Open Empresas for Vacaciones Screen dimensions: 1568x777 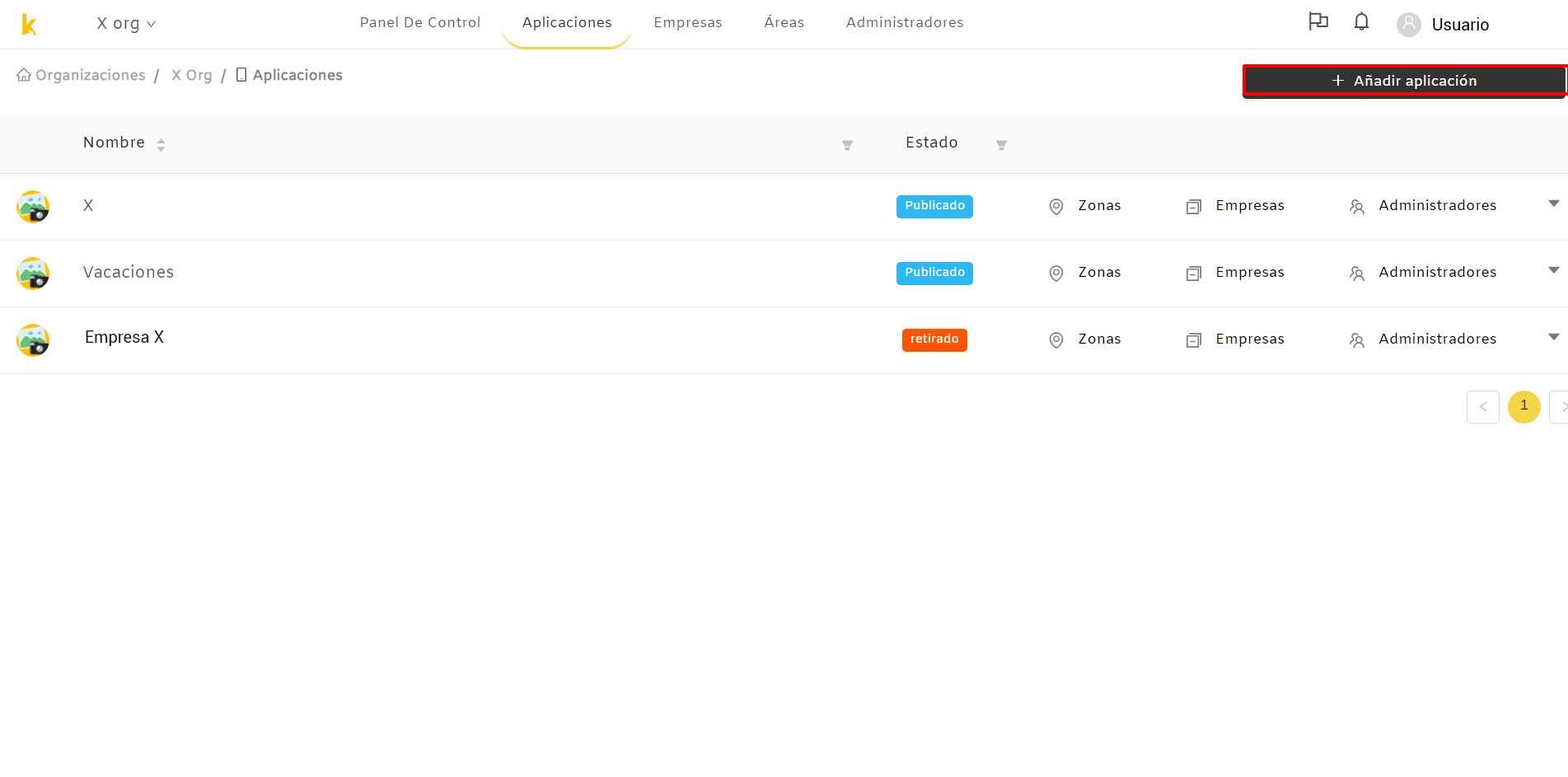pyautogui.click(x=1250, y=272)
